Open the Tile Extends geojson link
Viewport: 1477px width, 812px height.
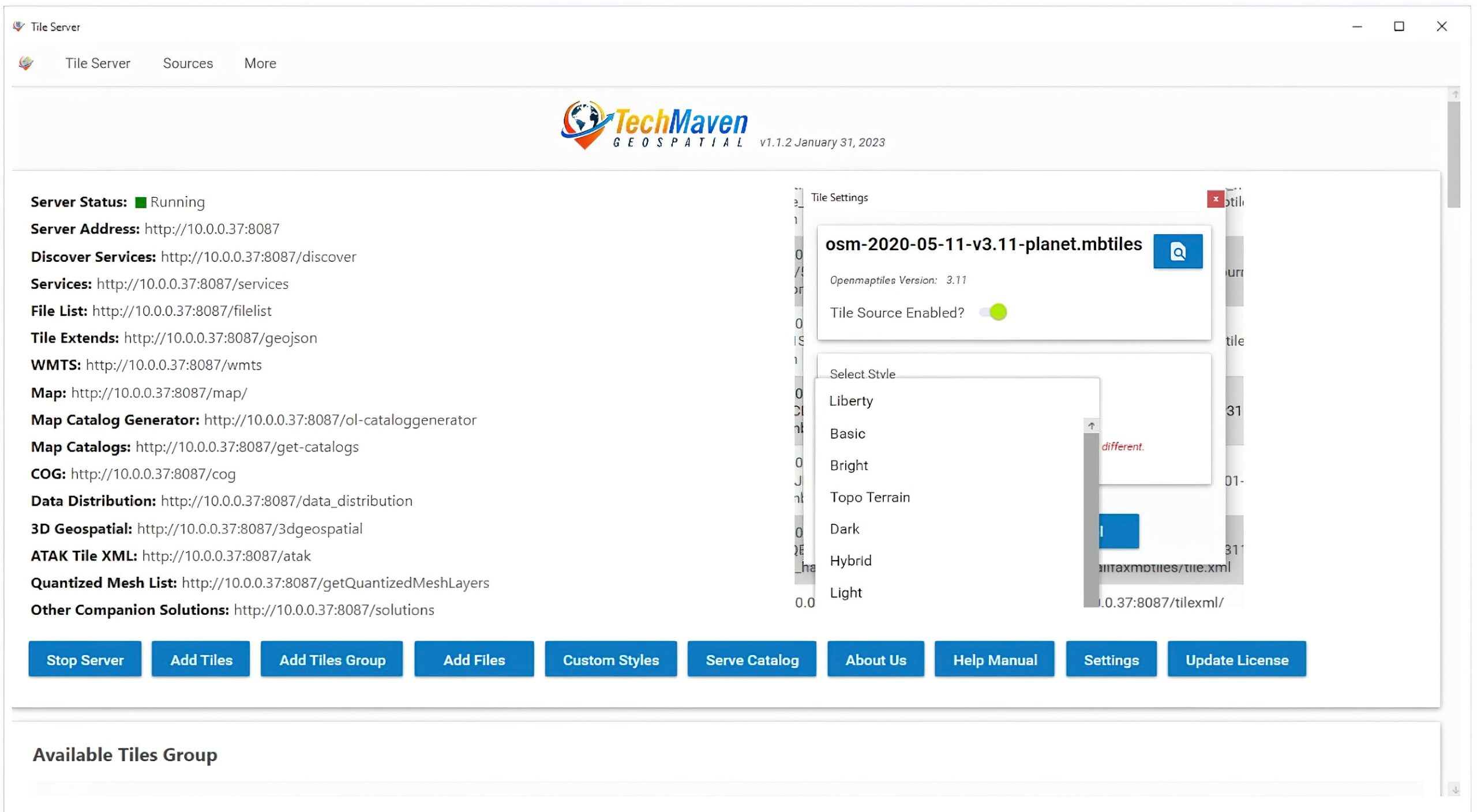220,338
